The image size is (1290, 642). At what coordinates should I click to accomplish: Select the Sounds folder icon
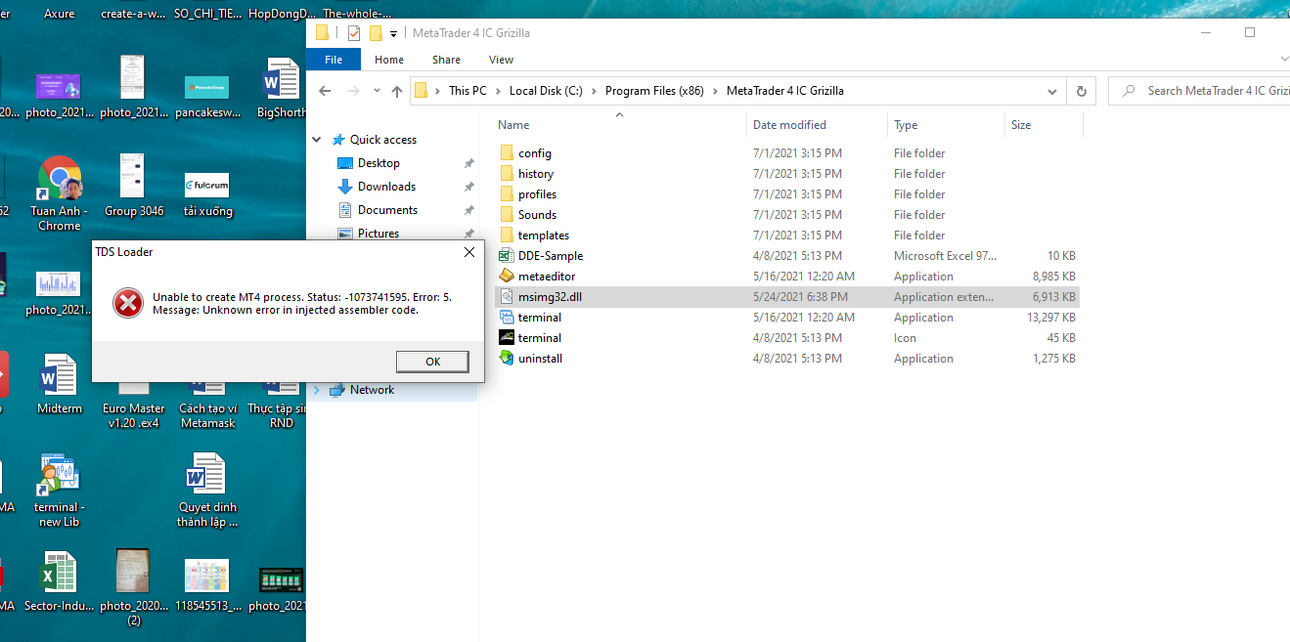[506, 215]
